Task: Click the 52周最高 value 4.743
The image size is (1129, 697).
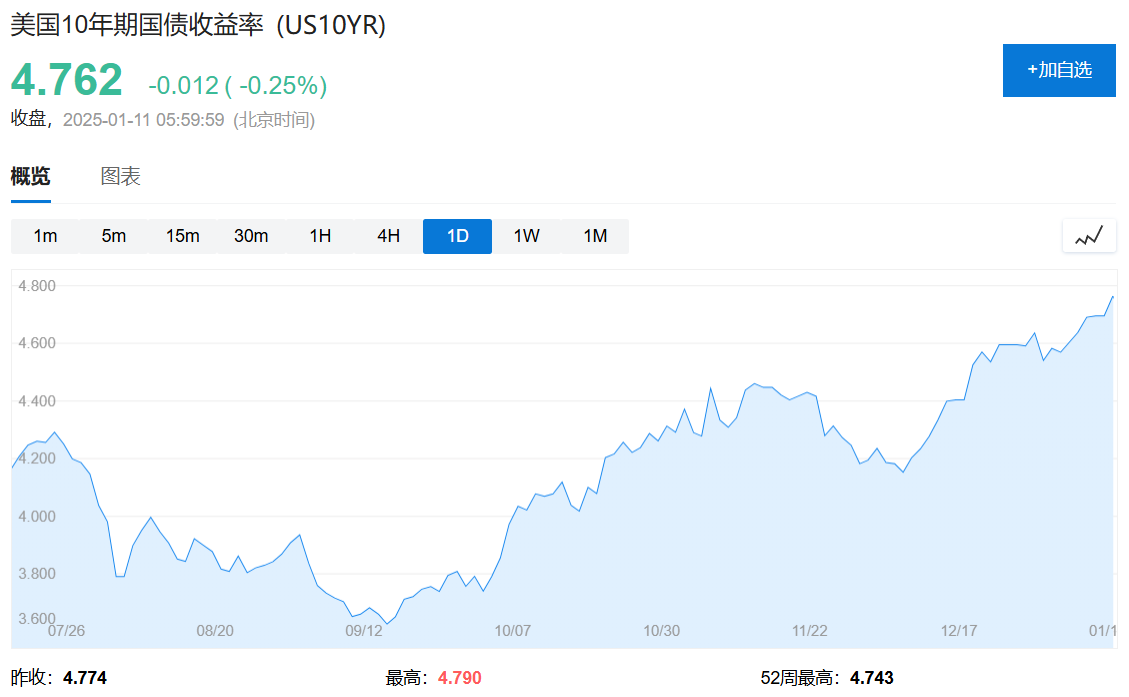Action: [872, 678]
